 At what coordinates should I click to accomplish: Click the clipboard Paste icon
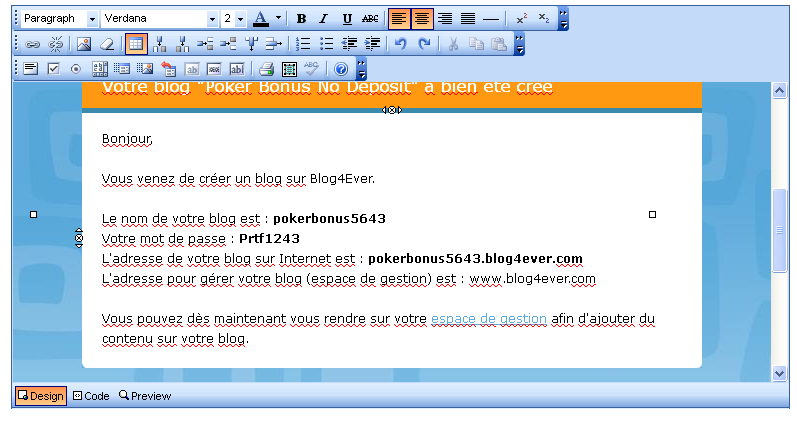[499, 44]
